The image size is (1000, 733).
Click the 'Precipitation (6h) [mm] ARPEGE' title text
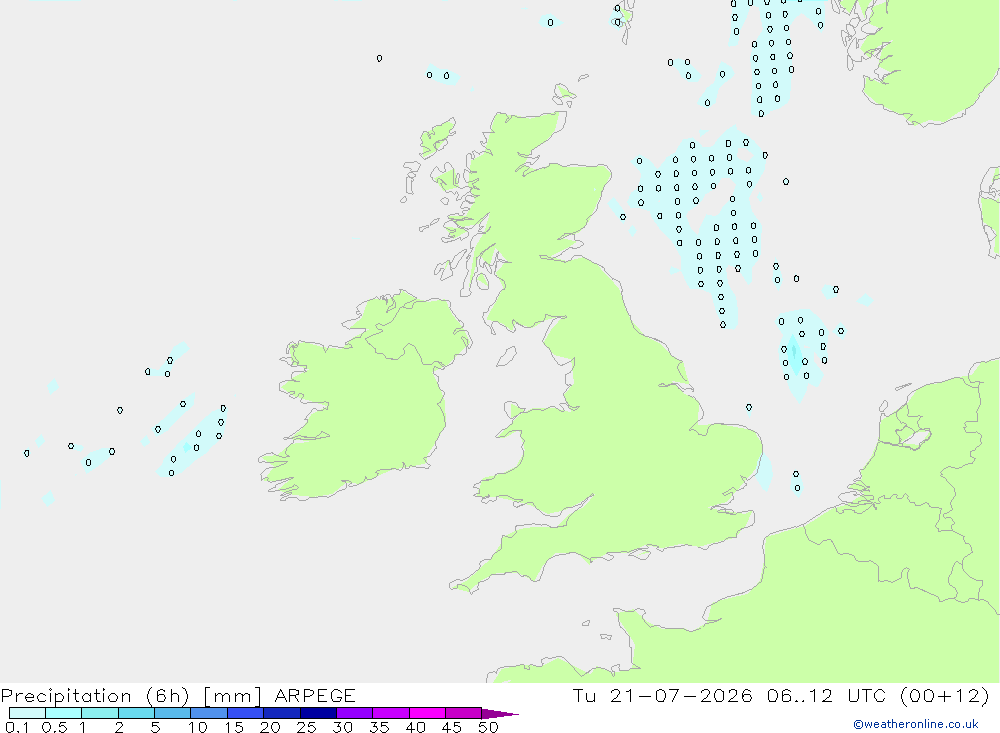[178, 695]
